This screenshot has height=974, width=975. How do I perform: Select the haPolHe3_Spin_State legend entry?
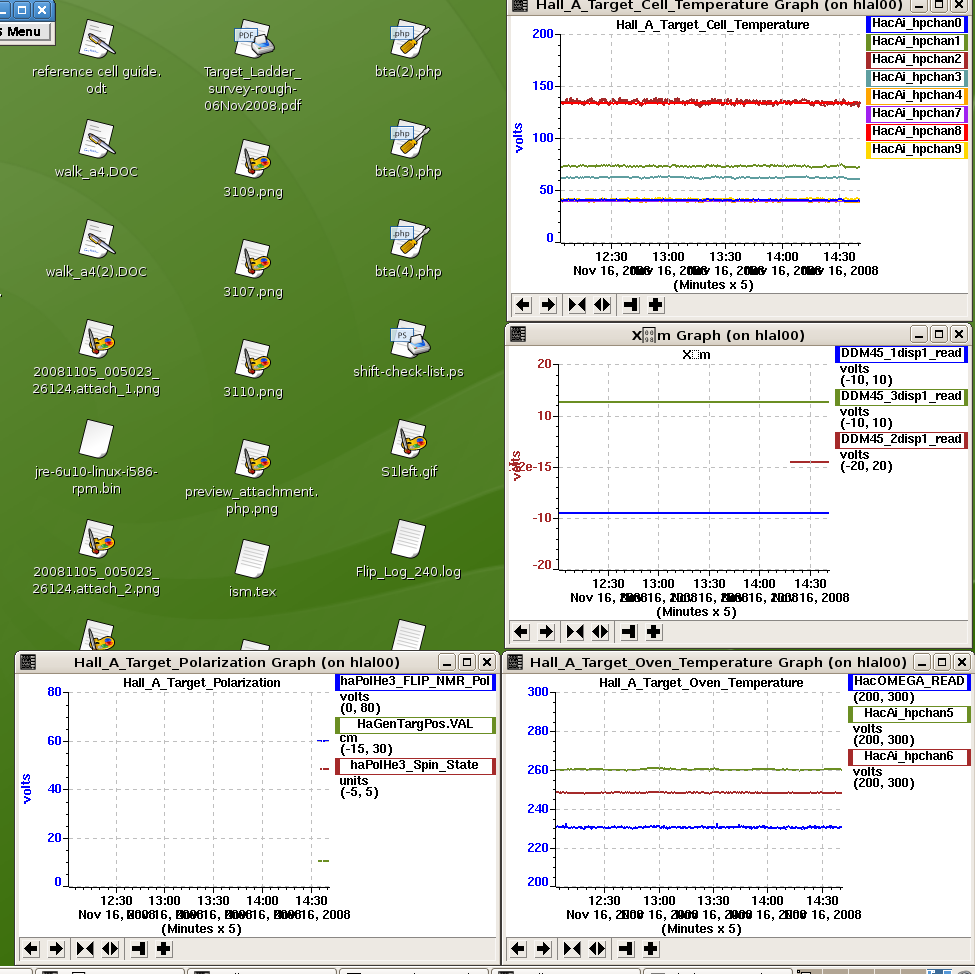pos(415,766)
